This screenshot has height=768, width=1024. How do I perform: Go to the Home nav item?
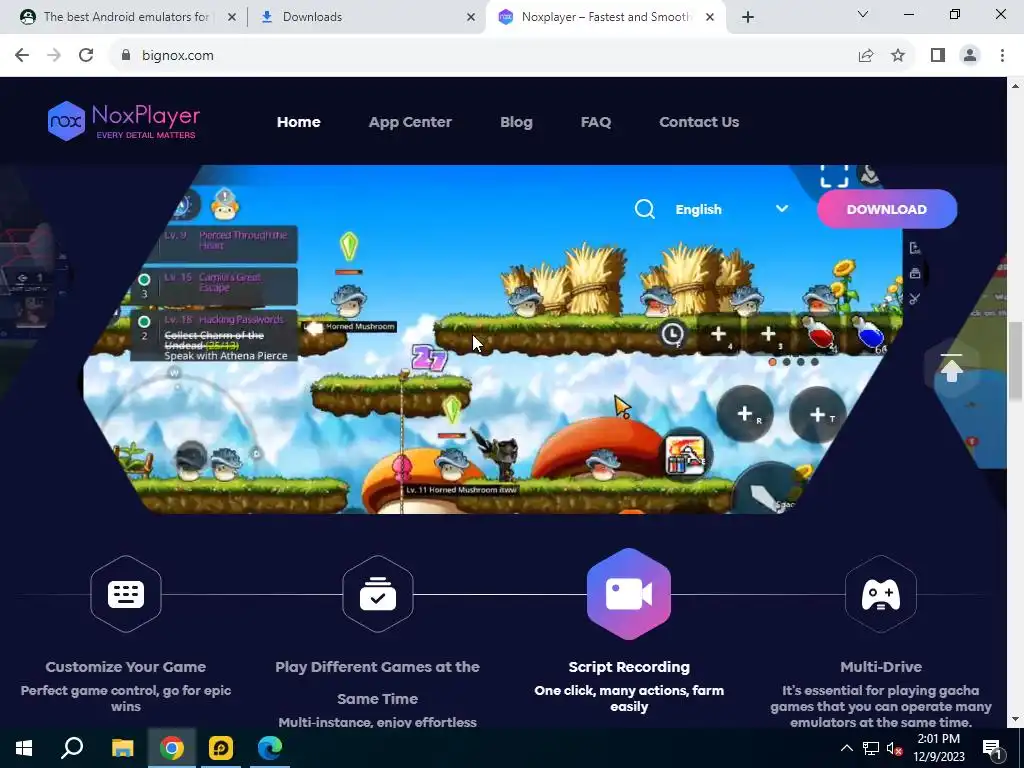pyautogui.click(x=298, y=121)
